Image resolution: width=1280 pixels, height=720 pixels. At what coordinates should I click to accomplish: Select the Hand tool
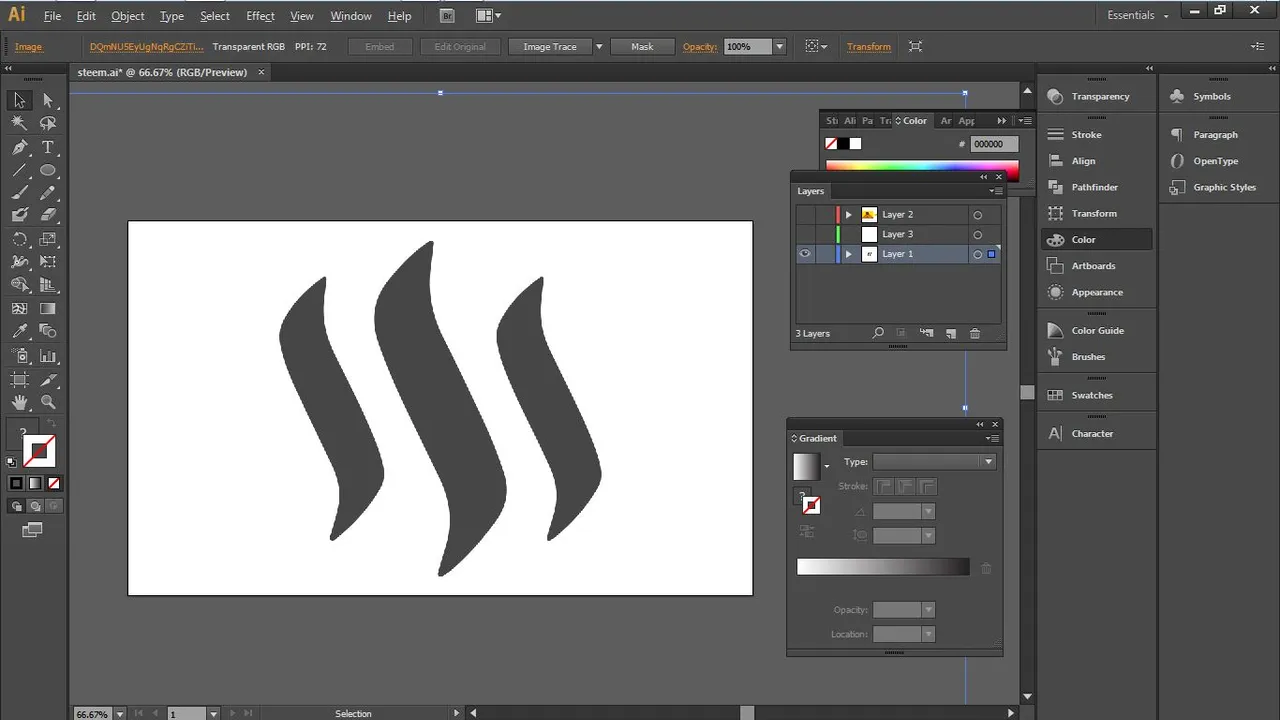coord(19,403)
